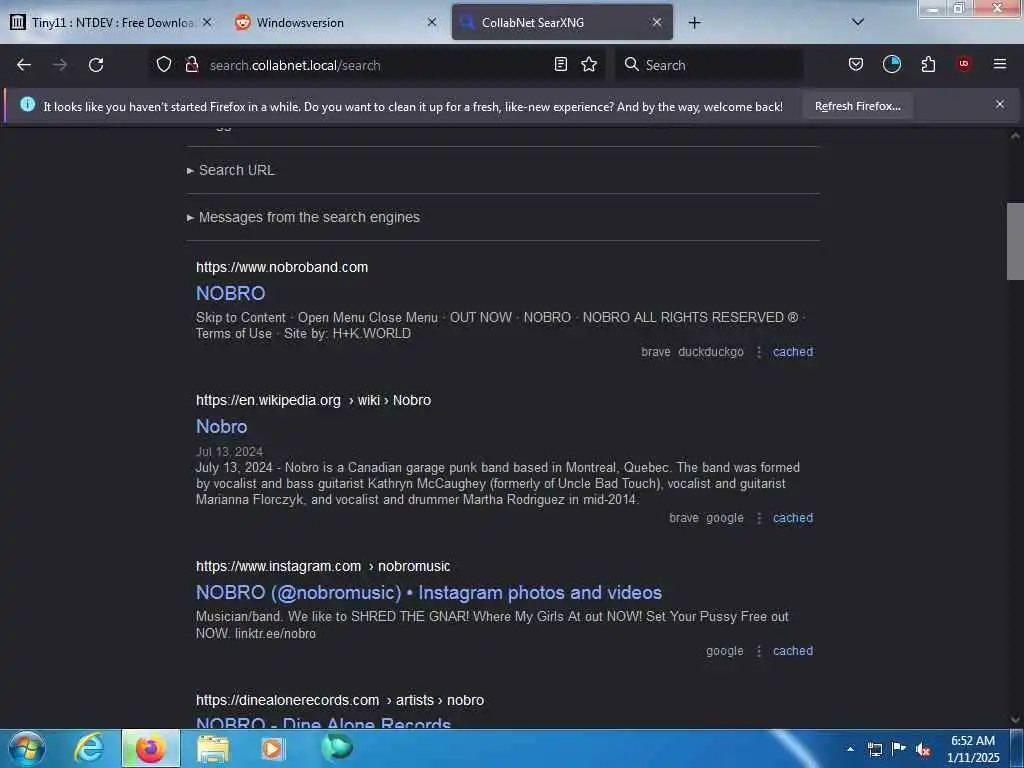Click network status tray icon
The height and width of the screenshot is (768, 1024).
[x=874, y=749]
